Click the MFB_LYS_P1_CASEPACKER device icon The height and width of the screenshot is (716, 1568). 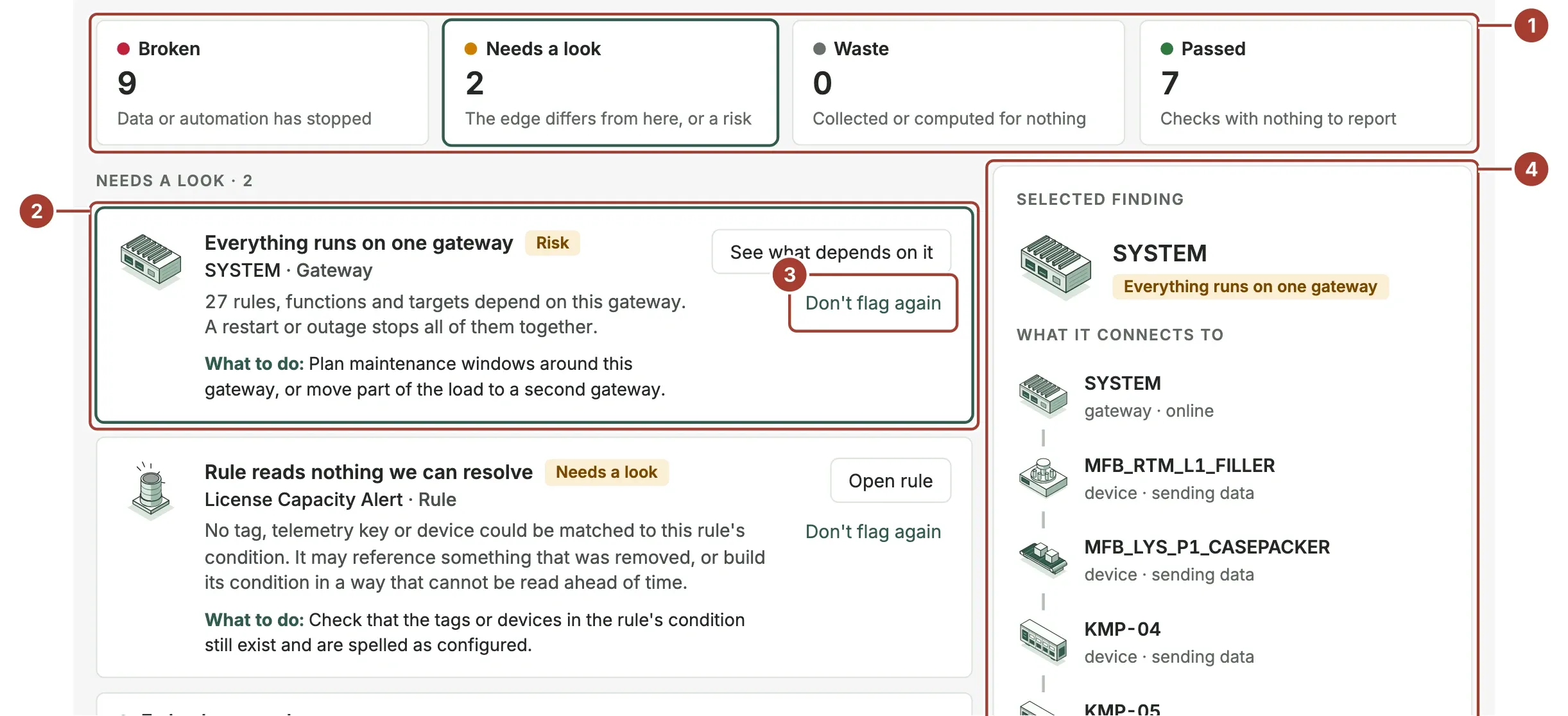1043,559
